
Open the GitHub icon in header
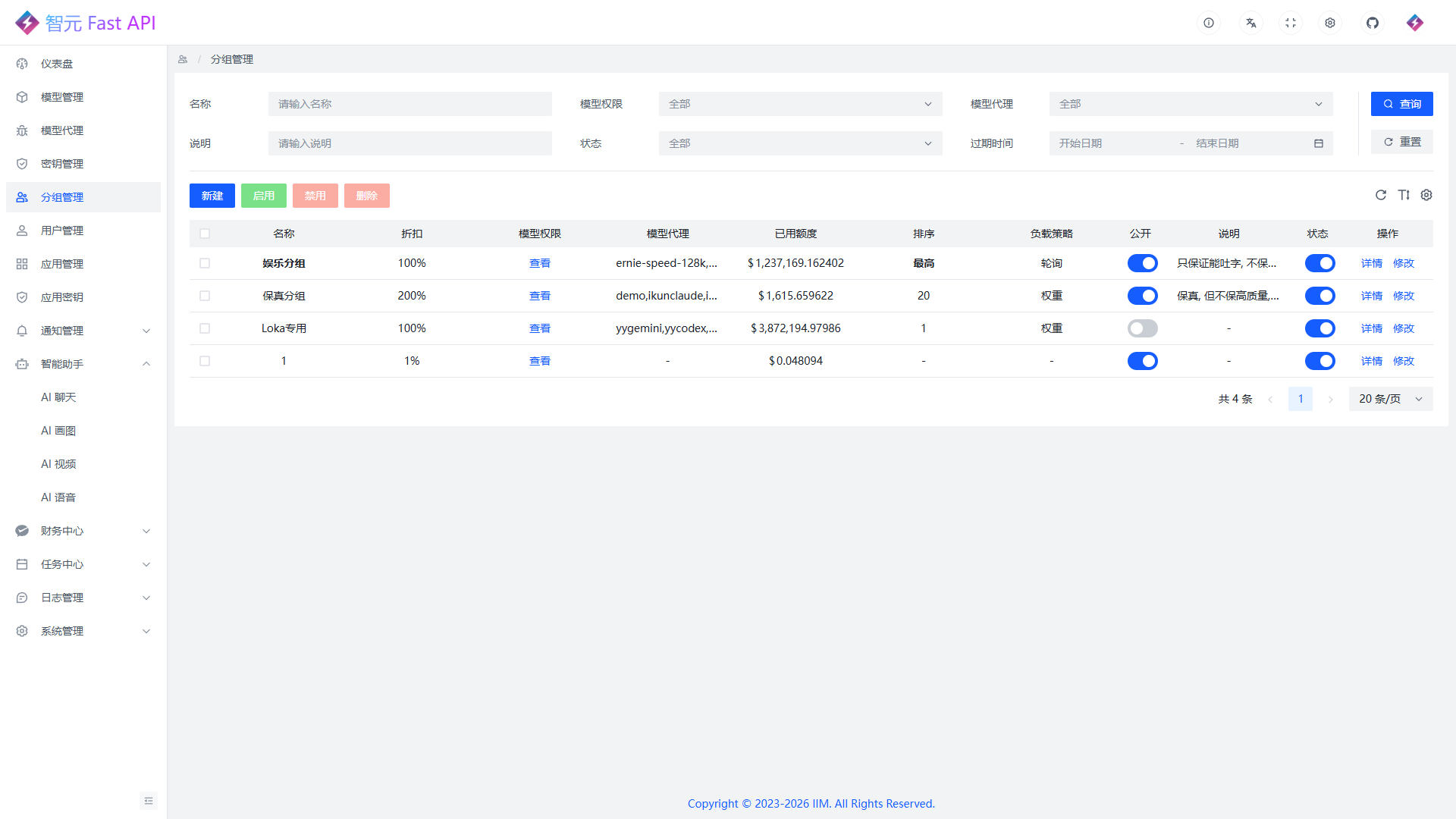(x=1373, y=23)
